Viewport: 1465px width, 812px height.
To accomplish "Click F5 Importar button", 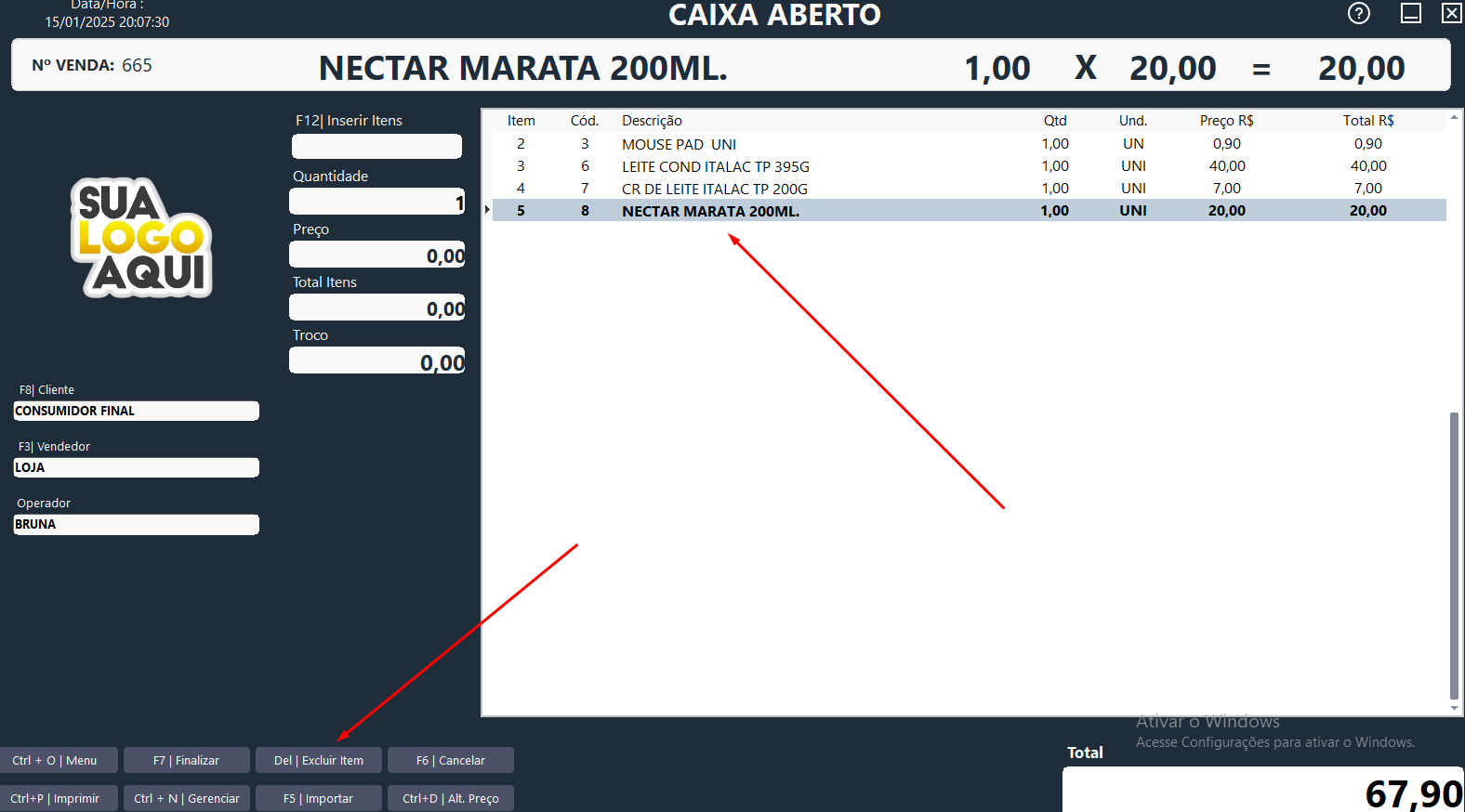I will (319, 798).
